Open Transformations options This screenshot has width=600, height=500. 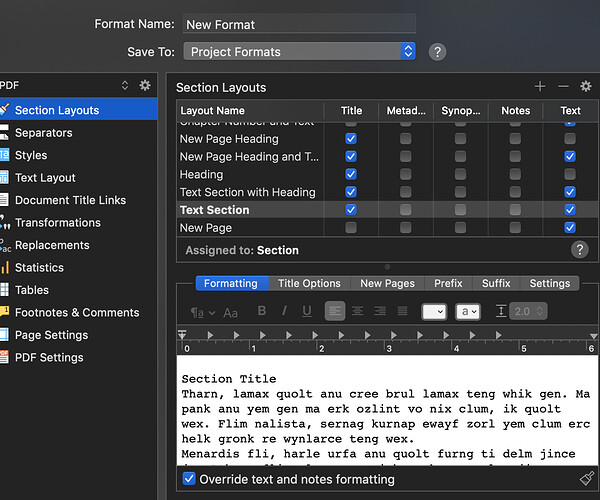[57, 223]
